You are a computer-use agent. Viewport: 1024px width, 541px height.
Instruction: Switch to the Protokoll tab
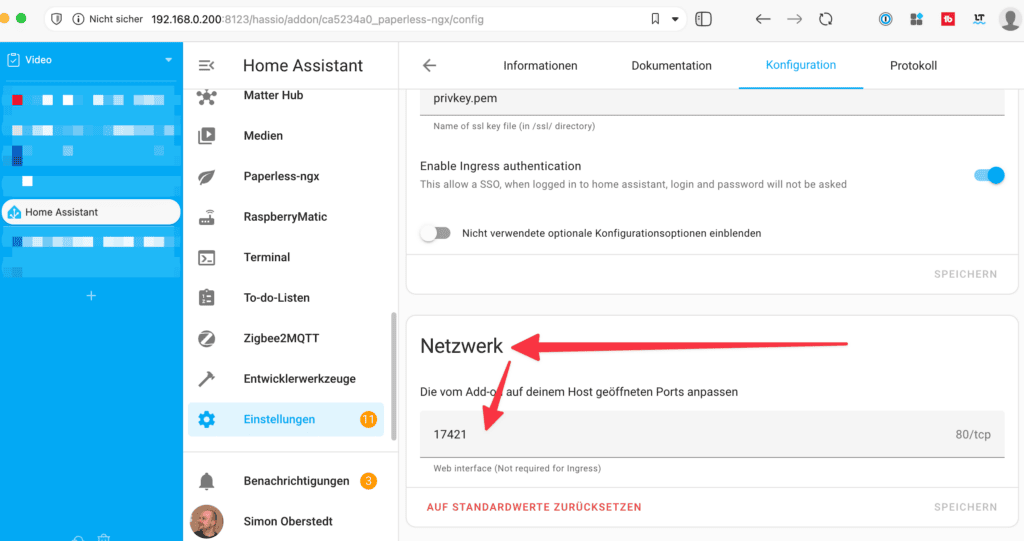[x=913, y=65]
